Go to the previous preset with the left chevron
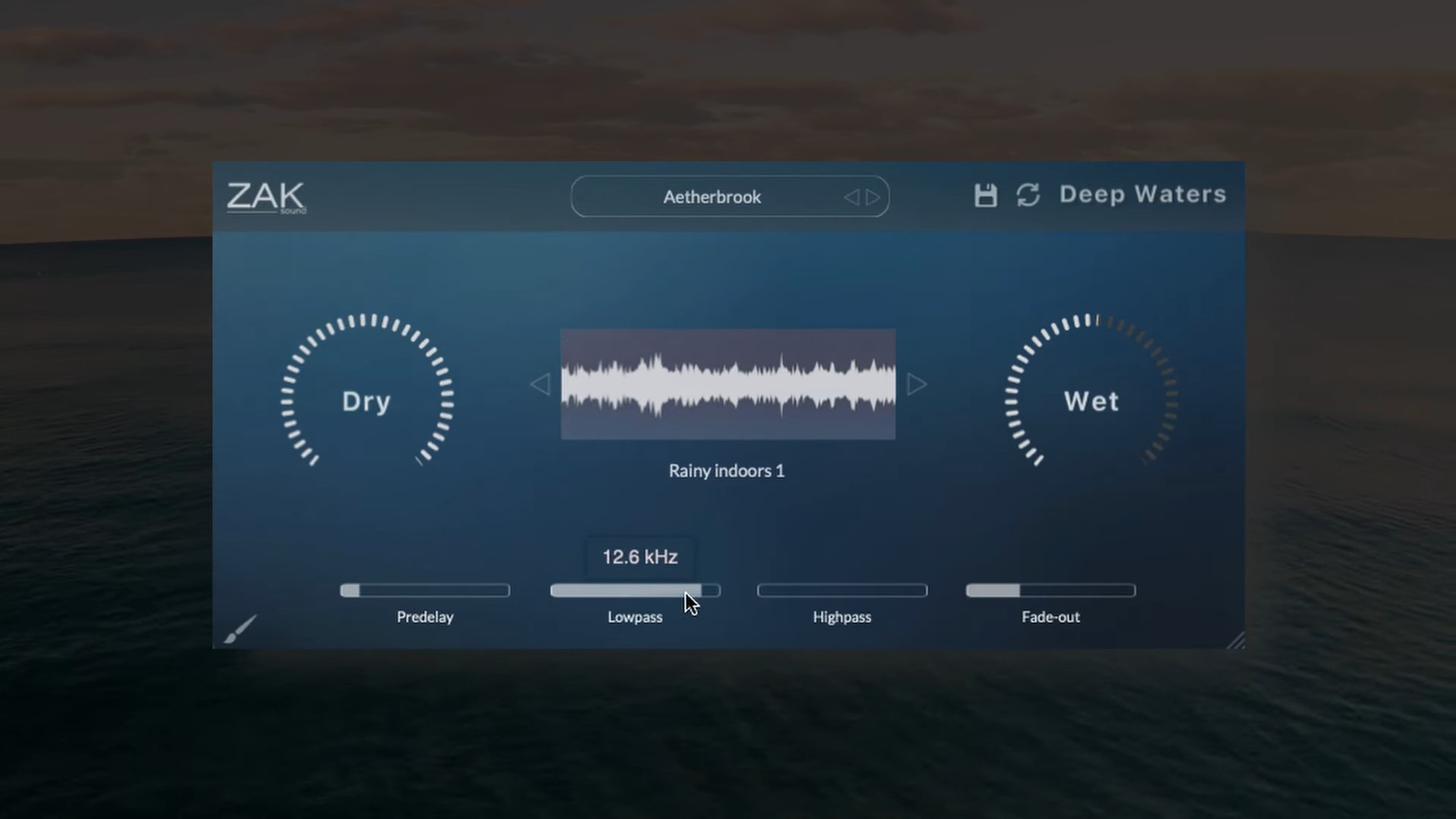 point(852,197)
